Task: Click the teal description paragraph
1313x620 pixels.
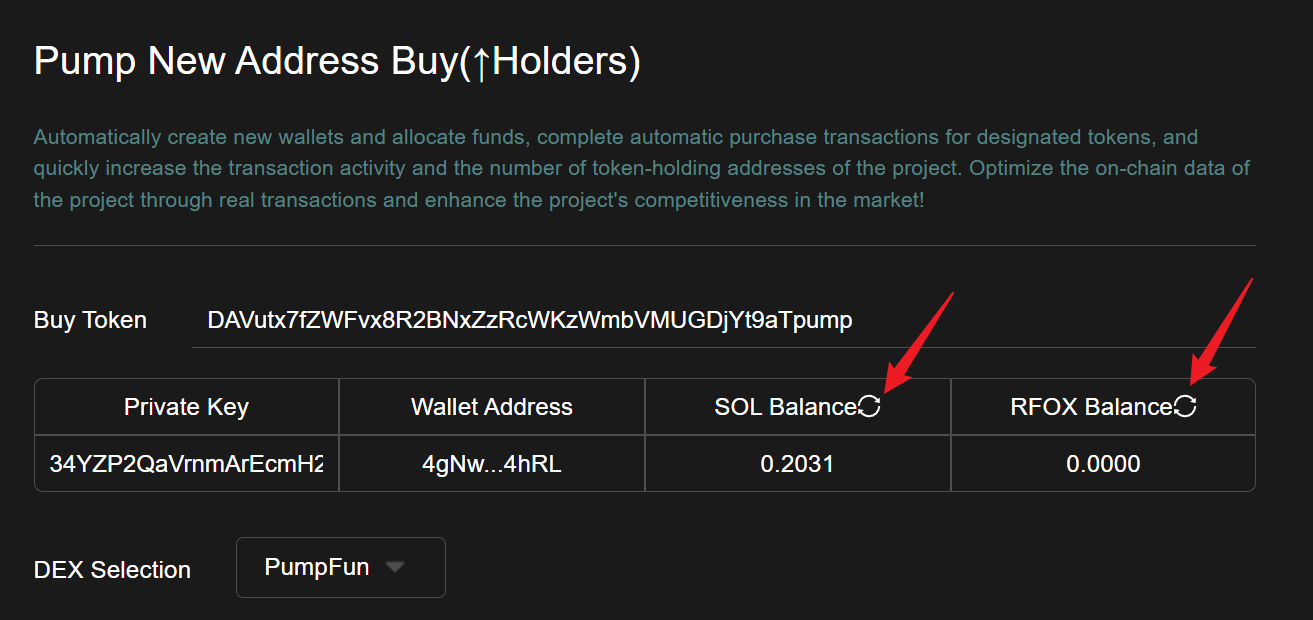Action: (x=640, y=168)
